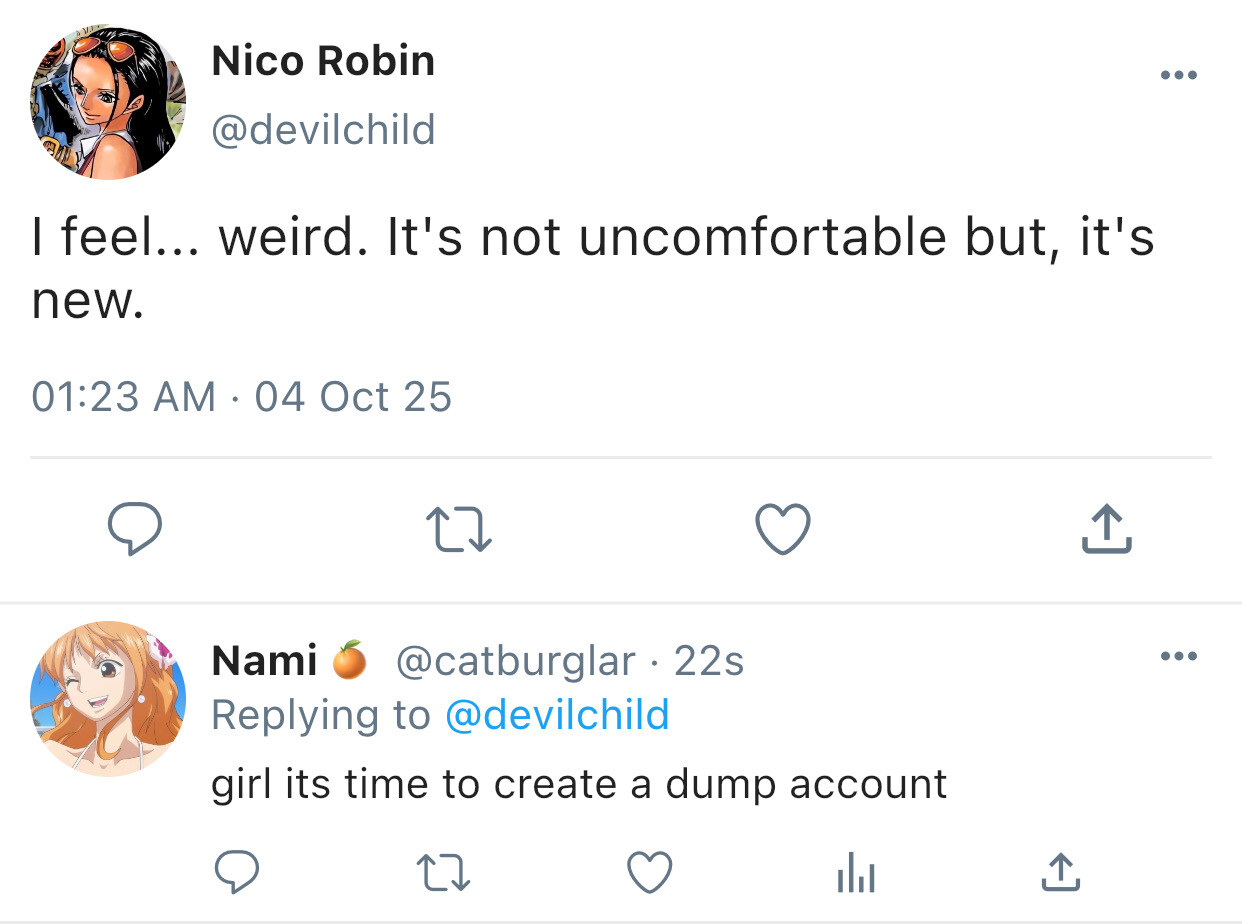Open Nico Robin display name profile
The width and height of the screenshot is (1242, 924).
tap(323, 62)
